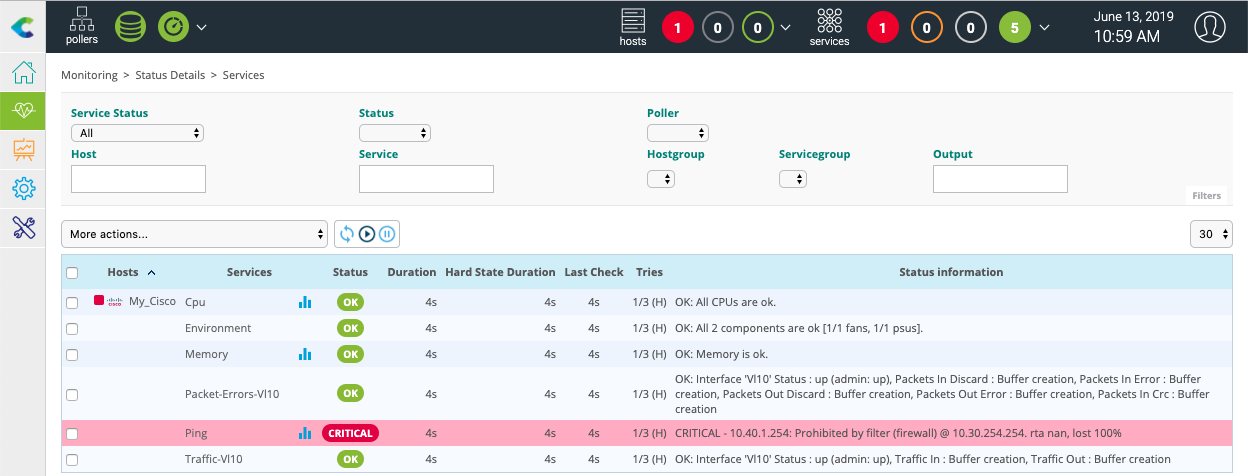Image resolution: width=1248 pixels, height=476 pixels.
Task: Click the Host filter input field
Action: (x=138, y=179)
